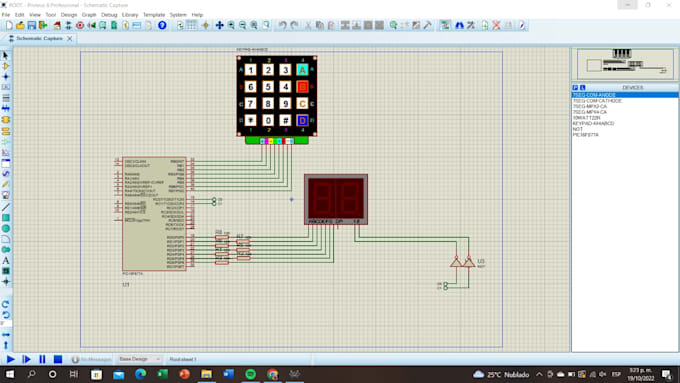Open the Base Design variant dropdown

(x=139, y=359)
